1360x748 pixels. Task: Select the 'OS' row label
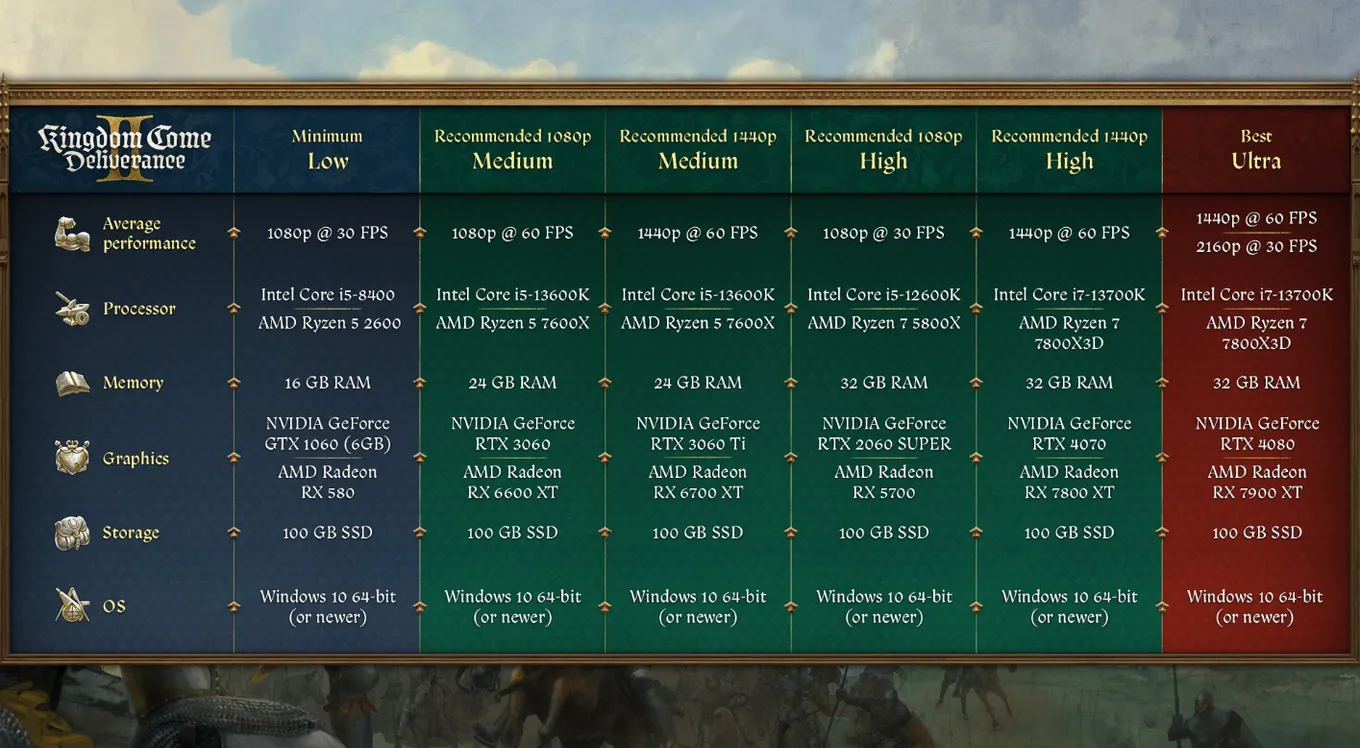[114, 606]
